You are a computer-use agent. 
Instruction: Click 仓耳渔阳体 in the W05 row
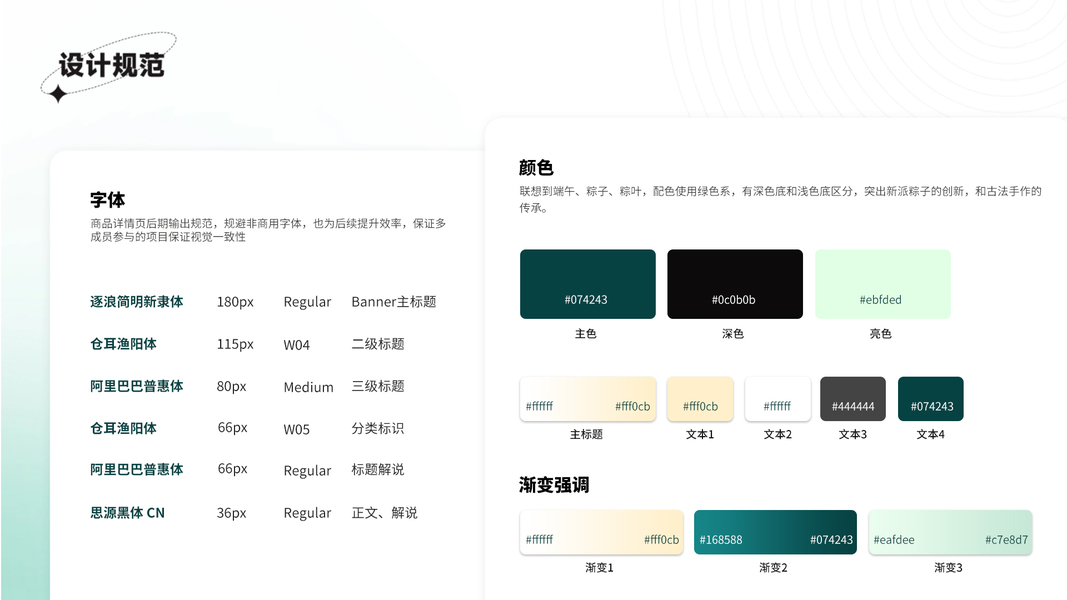pos(123,428)
